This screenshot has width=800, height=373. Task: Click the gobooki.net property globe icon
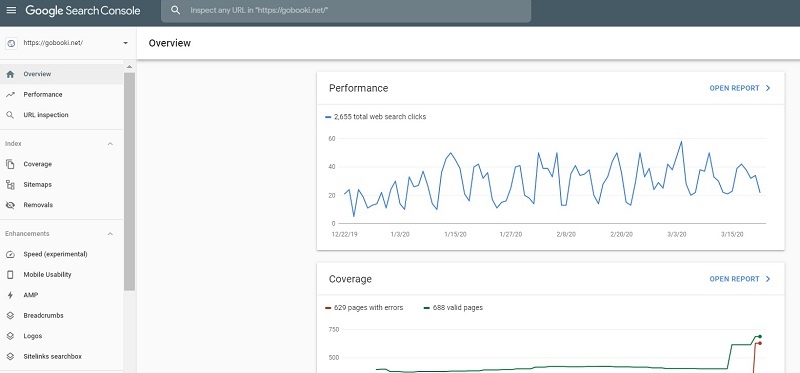pos(11,43)
